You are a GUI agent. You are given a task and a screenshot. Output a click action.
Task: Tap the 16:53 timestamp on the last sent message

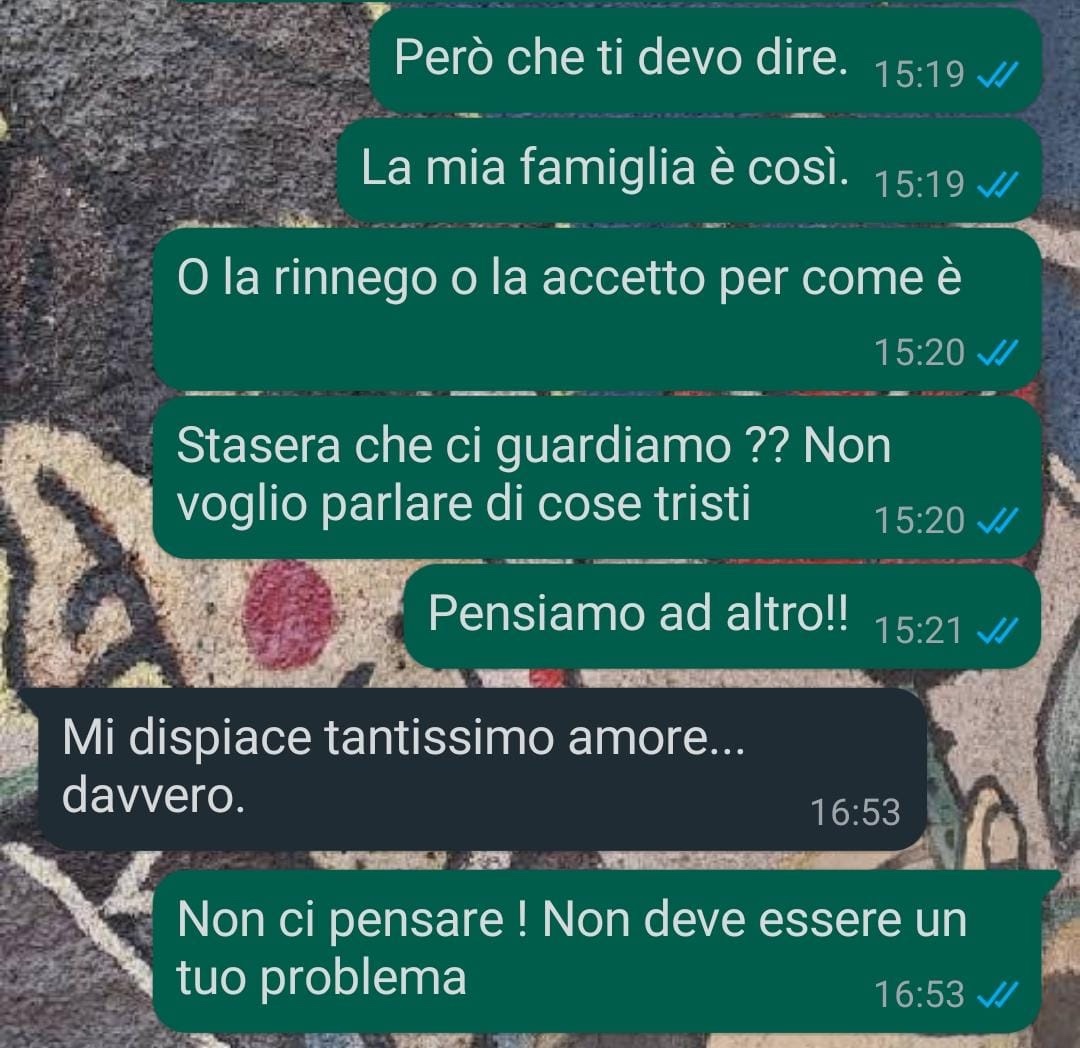pyautogui.click(x=919, y=994)
